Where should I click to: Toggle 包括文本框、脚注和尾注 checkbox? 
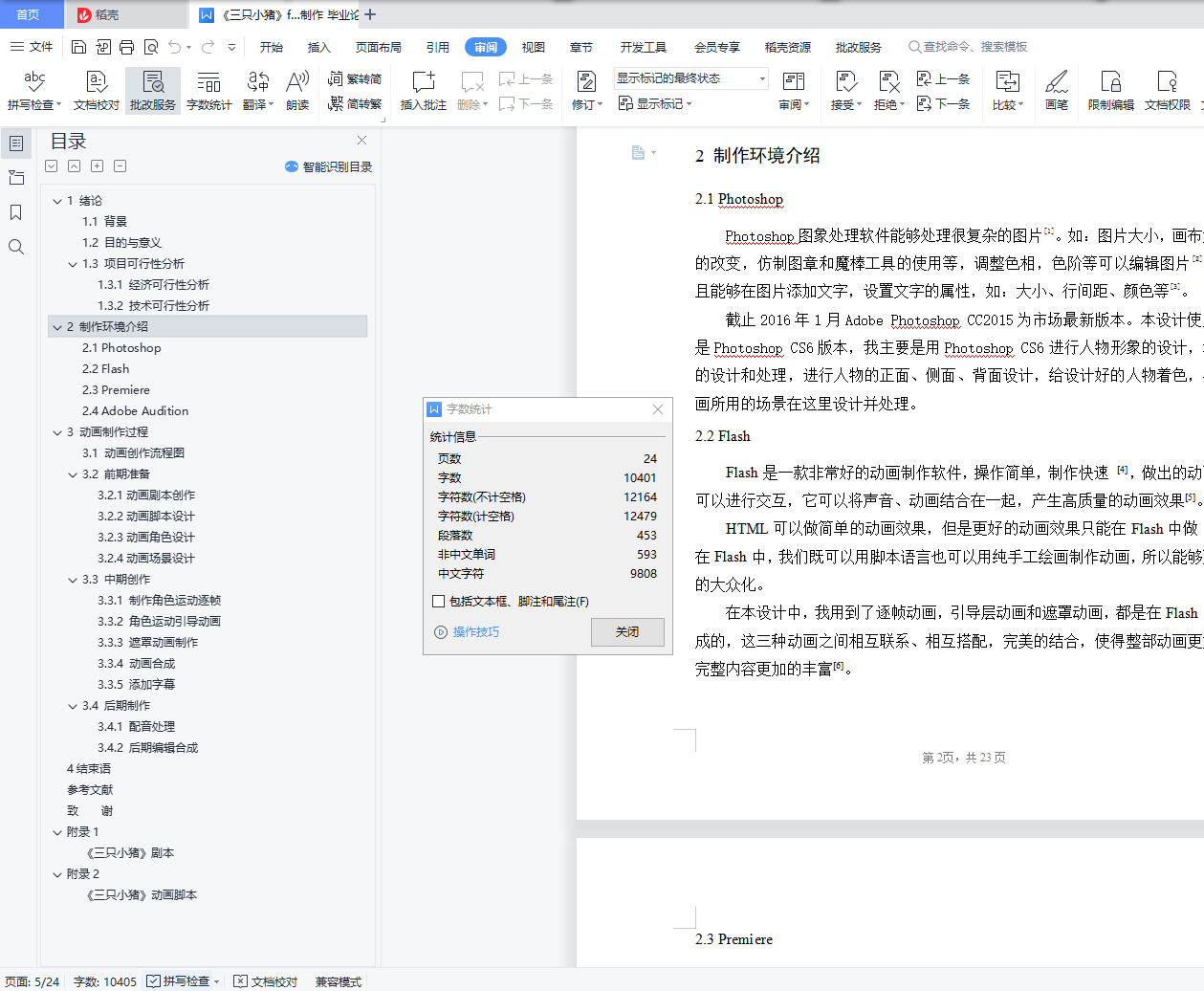pyautogui.click(x=439, y=602)
